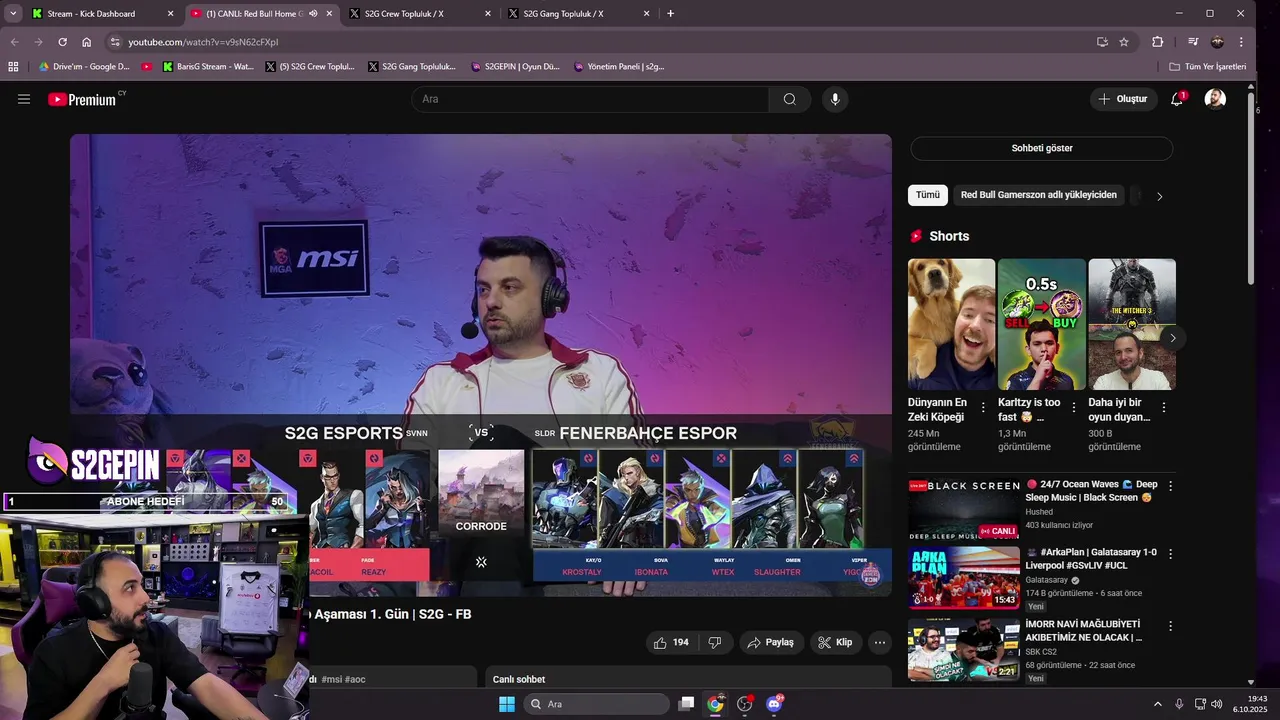Bookmark this page with the star icon
This screenshot has width=1280, height=720.
click(1124, 42)
